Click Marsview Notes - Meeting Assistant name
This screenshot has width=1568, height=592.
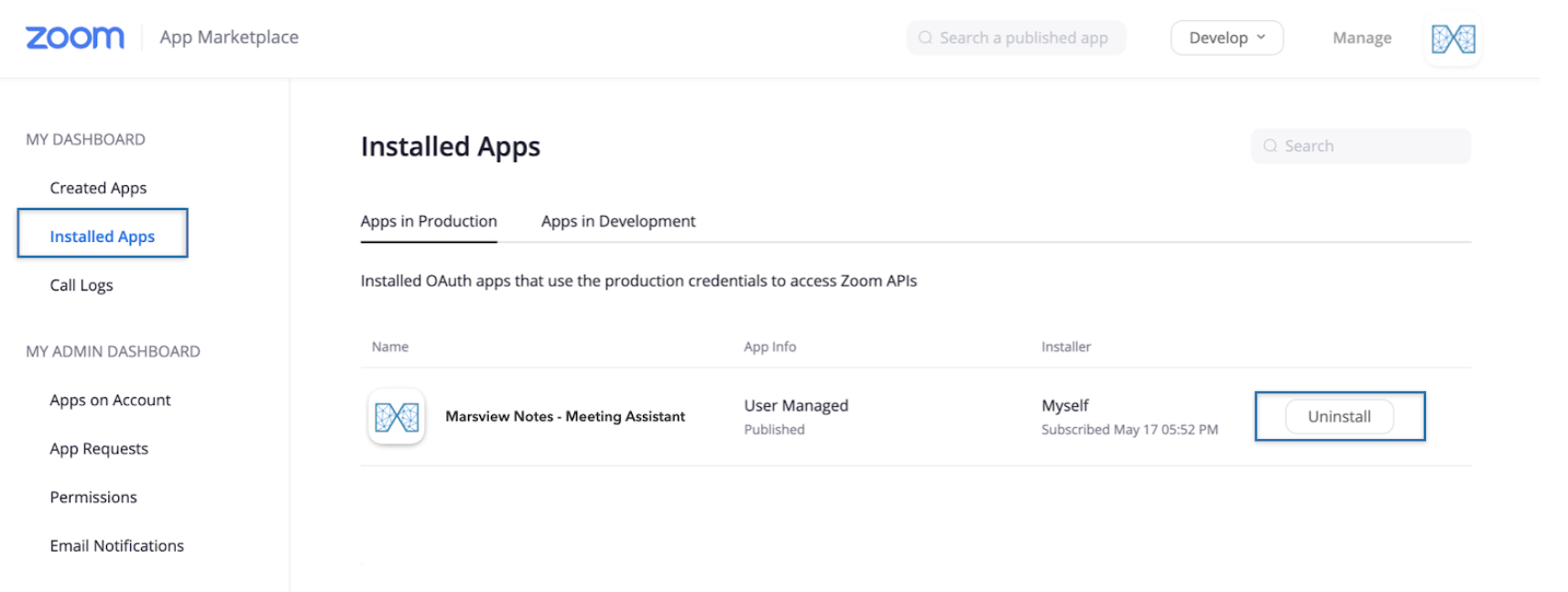point(565,416)
